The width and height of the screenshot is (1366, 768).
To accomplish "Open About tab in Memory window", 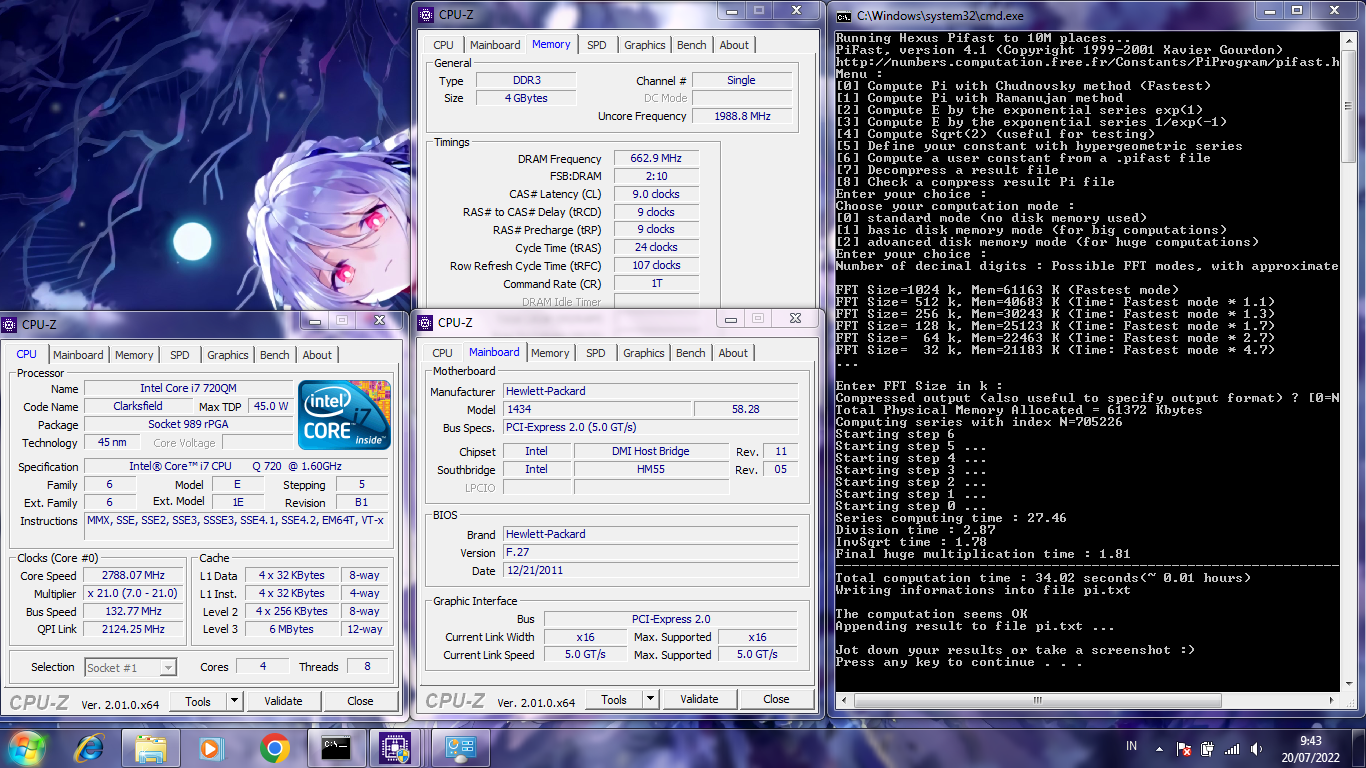I will pos(734,45).
